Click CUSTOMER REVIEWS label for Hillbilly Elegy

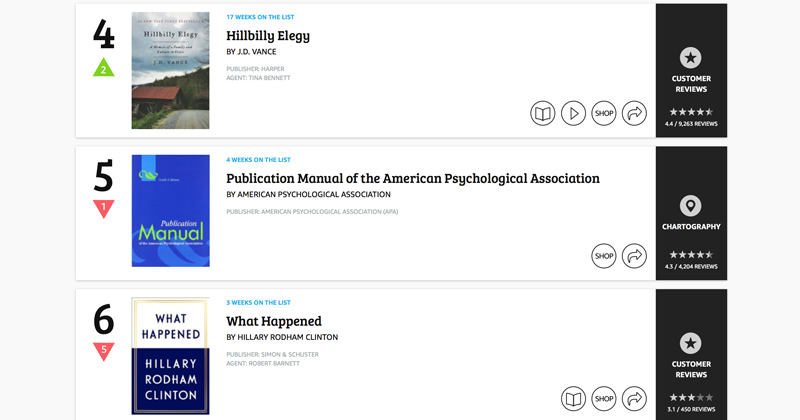click(691, 84)
